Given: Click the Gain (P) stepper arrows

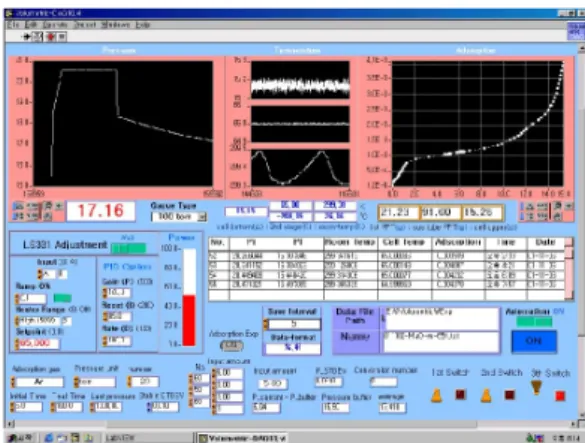Looking at the screenshot, I should tap(105, 293).
